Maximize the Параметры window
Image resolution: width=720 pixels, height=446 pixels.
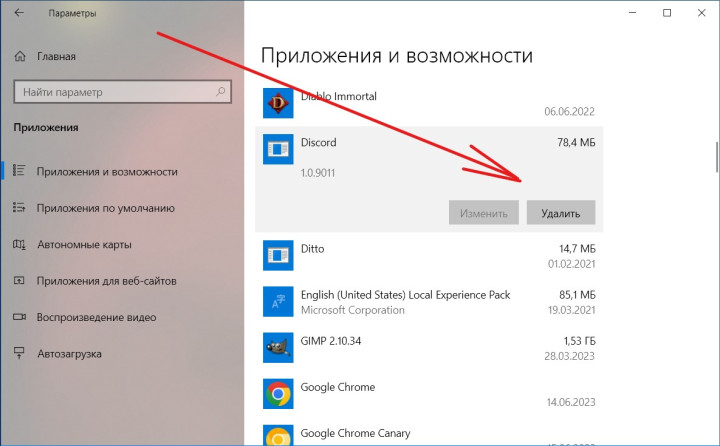[667, 14]
